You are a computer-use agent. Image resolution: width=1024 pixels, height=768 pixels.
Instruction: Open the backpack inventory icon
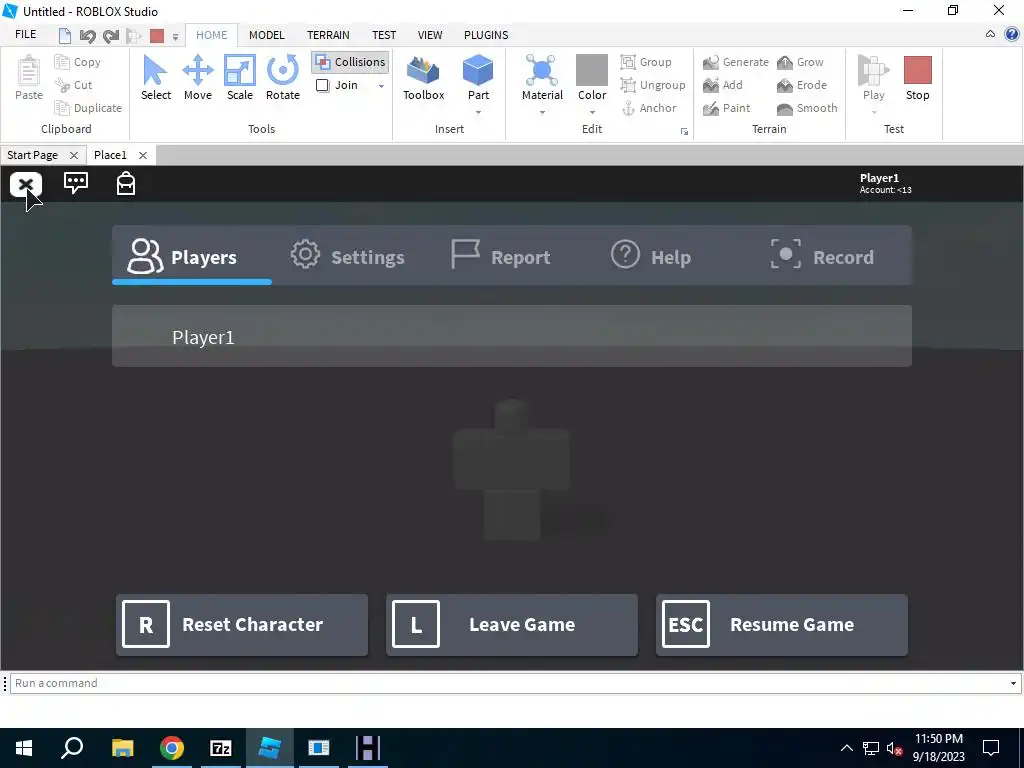click(125, 184)
